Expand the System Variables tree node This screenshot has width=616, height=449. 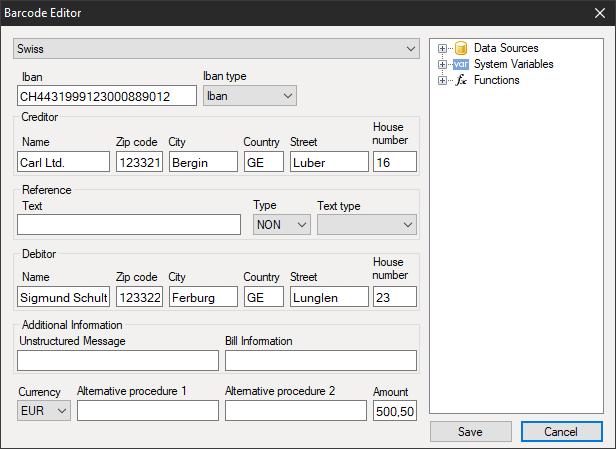[x=443, y=64]
